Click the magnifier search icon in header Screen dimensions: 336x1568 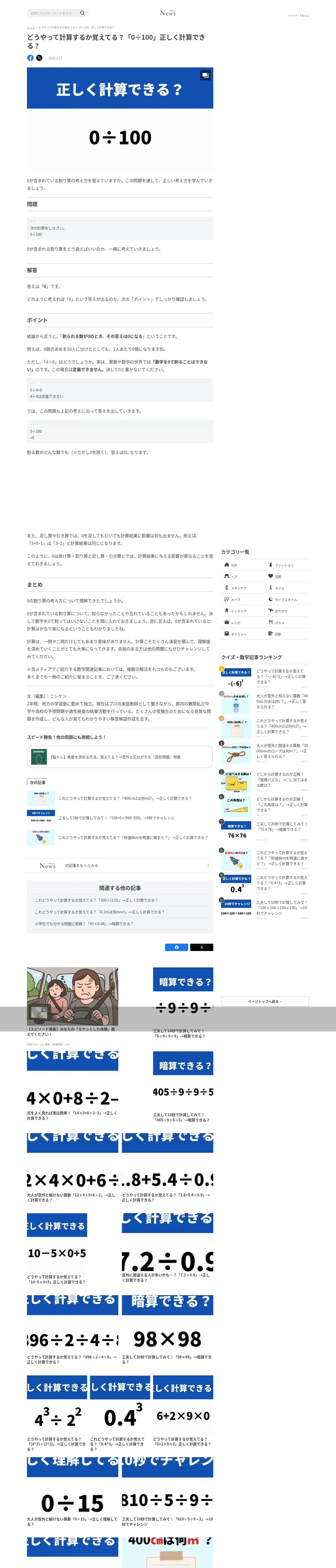coord(83,13)
